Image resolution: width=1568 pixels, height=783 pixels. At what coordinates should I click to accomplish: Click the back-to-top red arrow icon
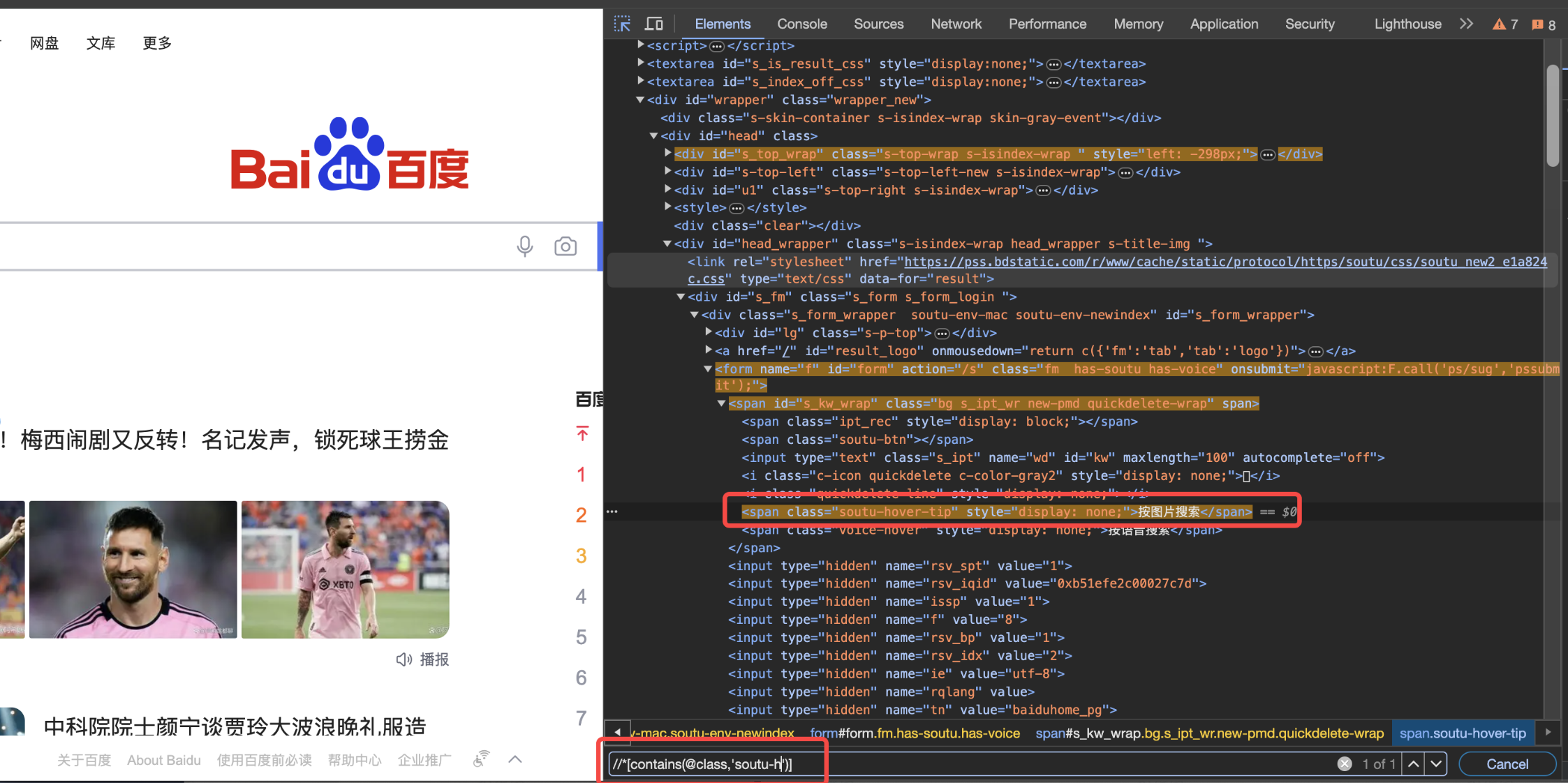[582, 433]
